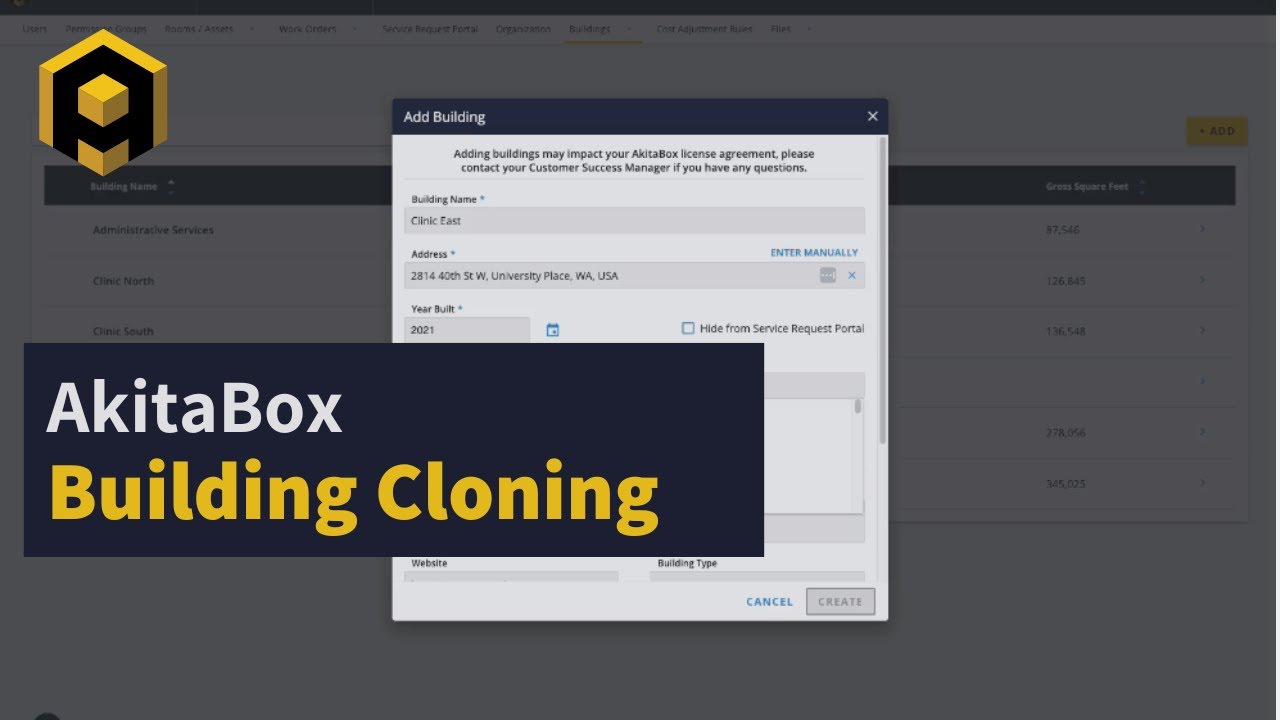Open the Clinic North row chevron
Viewport: 1280px width, 720px height.
1202,281
